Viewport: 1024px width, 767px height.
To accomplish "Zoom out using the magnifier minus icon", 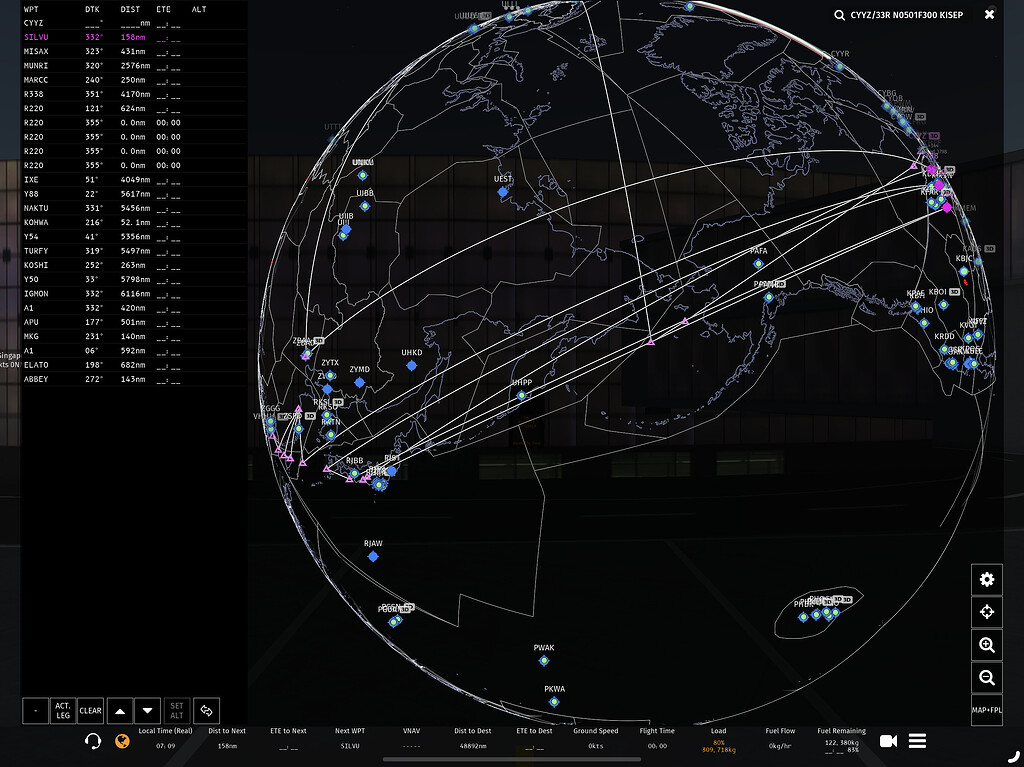I will tap(987, 678).
